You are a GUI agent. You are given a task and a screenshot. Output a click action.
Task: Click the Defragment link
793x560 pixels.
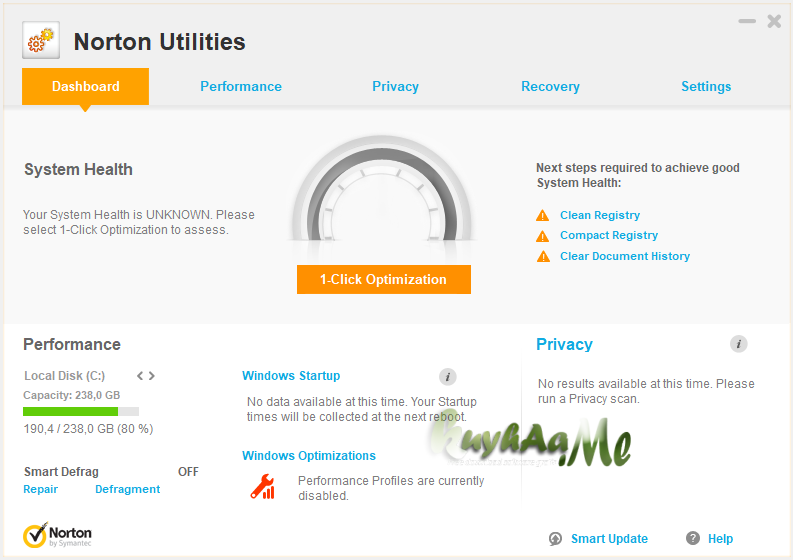coord(127,489)
